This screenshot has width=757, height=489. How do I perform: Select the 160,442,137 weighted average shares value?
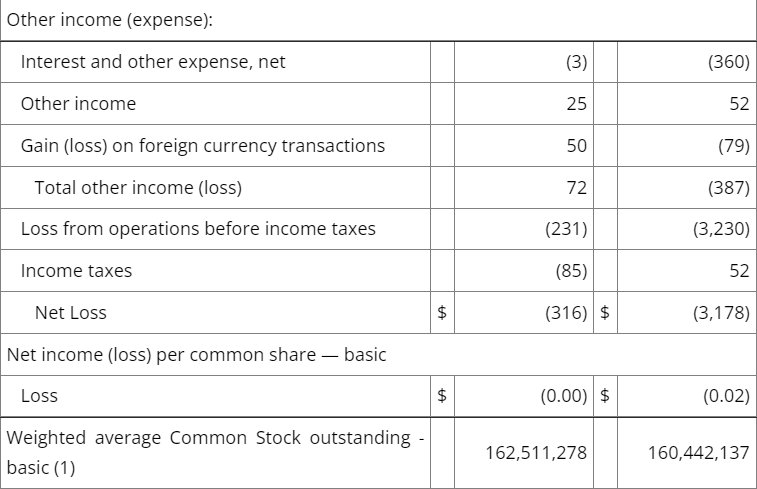click(x=699, y=453)
